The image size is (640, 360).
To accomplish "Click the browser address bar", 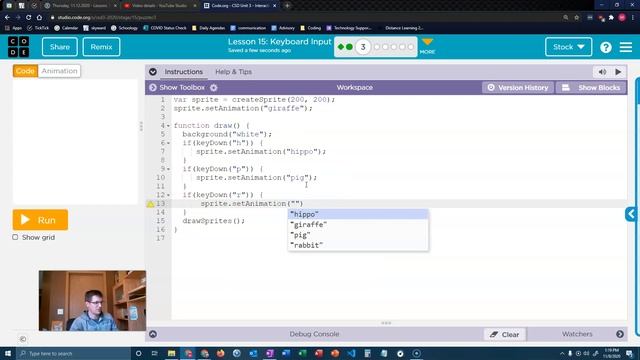I will click(306, 18).
